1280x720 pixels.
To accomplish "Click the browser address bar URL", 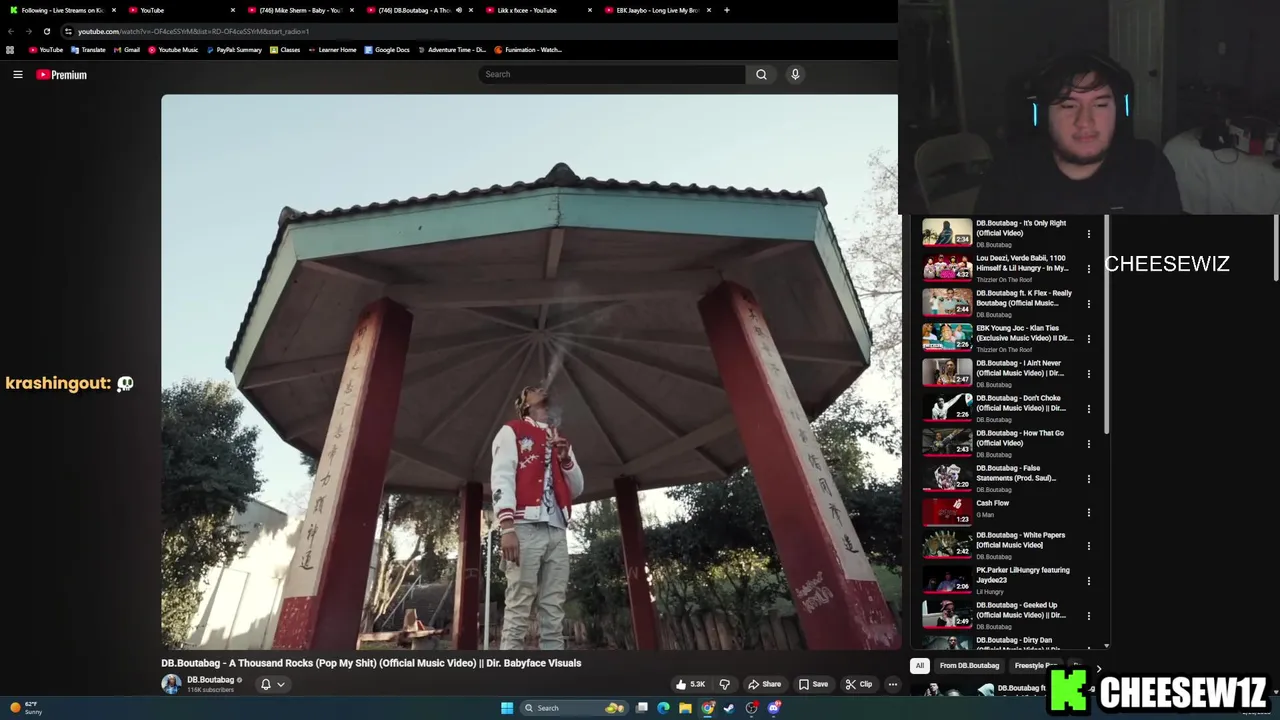I will pyautogui.click(x=193, y=31).
